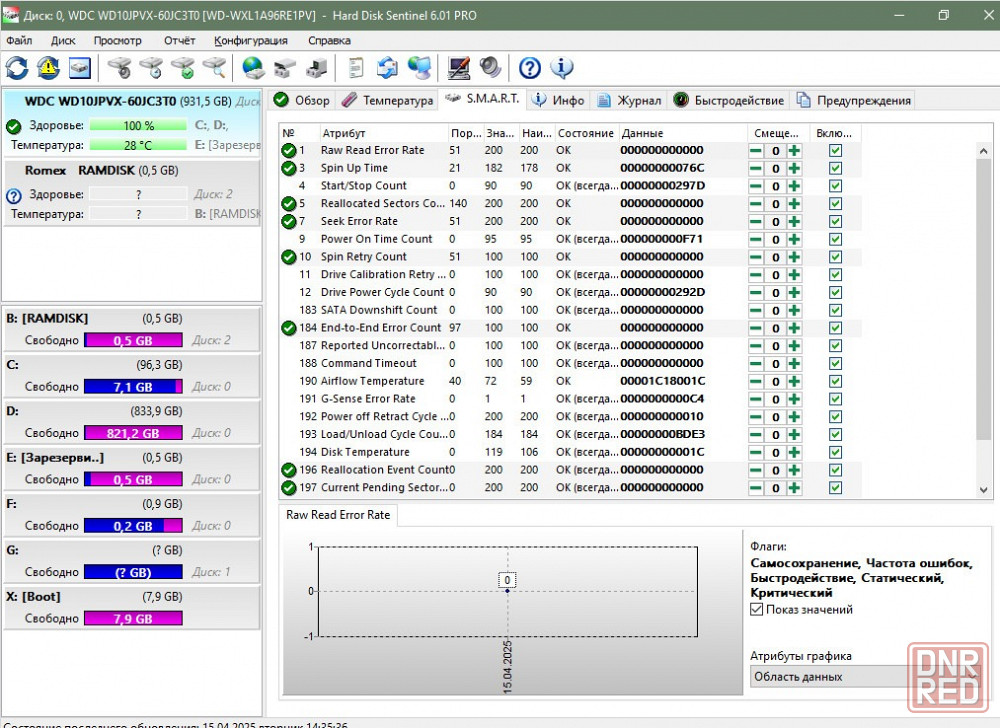Screen dimensions: 1000x728
Task: Click the tower computer with drives icon
Action: click(x=316, y=68)
